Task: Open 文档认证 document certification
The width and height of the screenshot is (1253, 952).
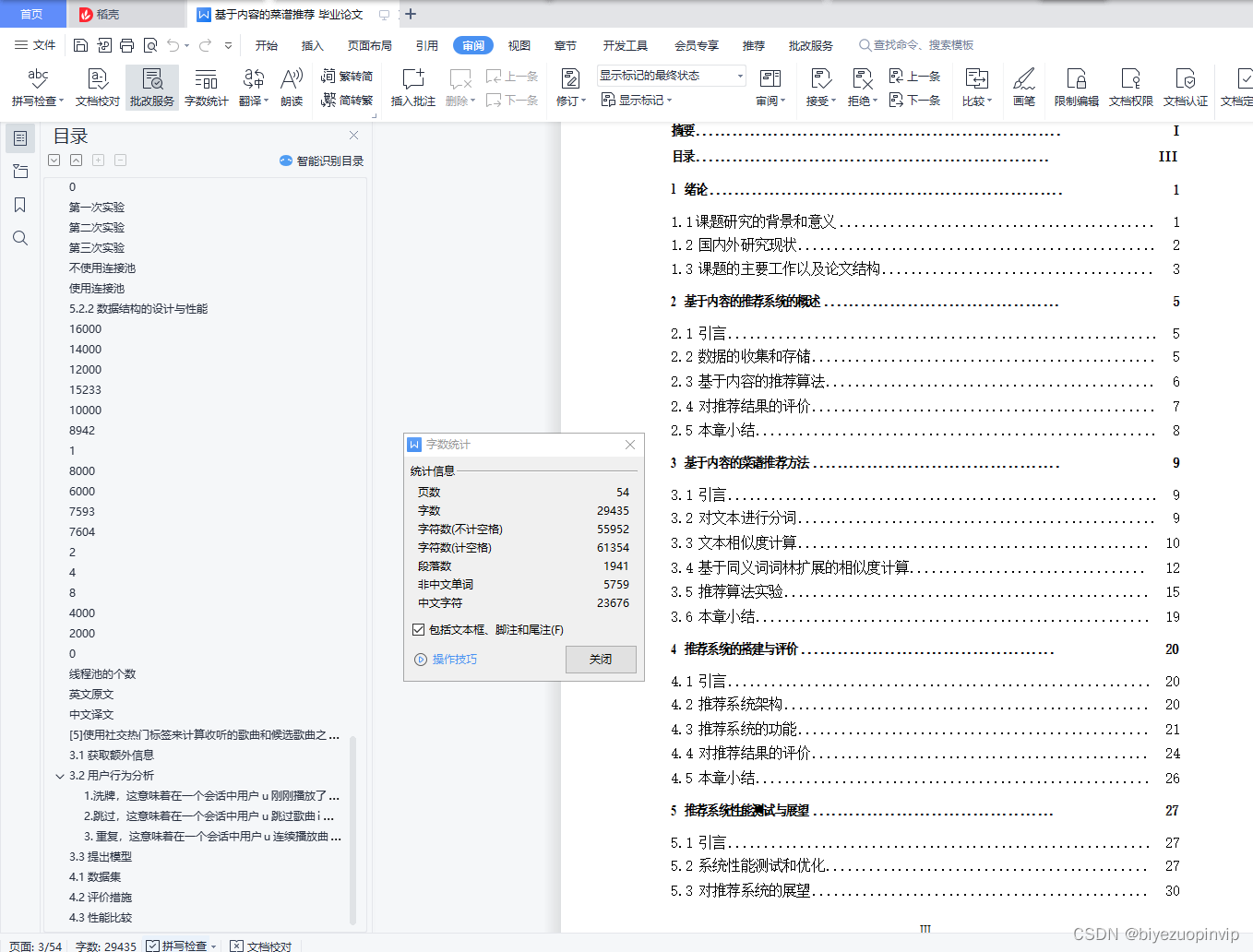Action: [1186, 87]
